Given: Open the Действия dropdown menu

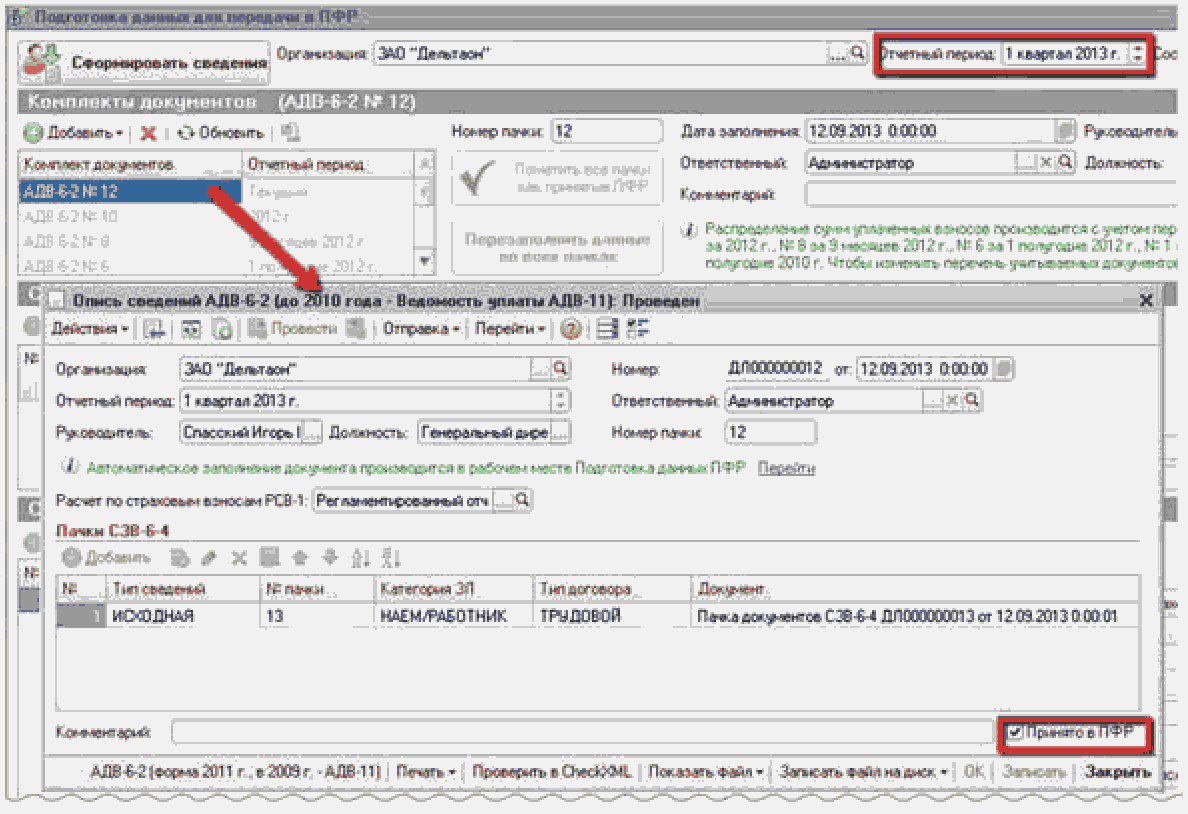Looking at the screenshot, I should point(90,328).
